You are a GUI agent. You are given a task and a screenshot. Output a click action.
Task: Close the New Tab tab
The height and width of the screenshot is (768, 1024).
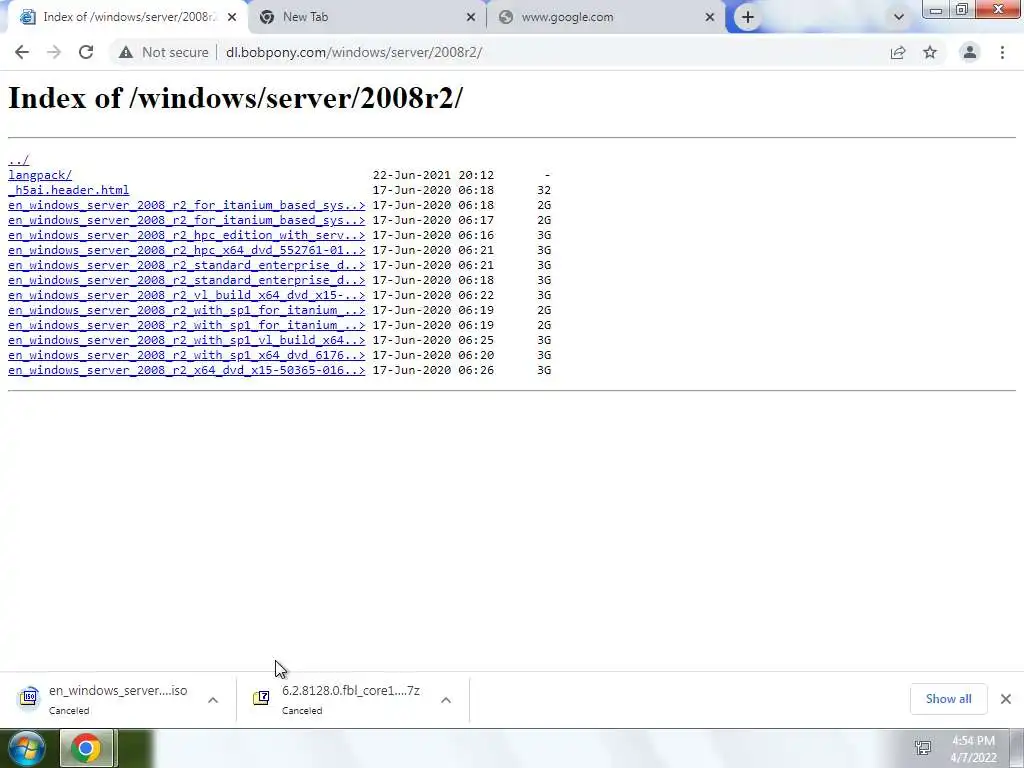471,17
